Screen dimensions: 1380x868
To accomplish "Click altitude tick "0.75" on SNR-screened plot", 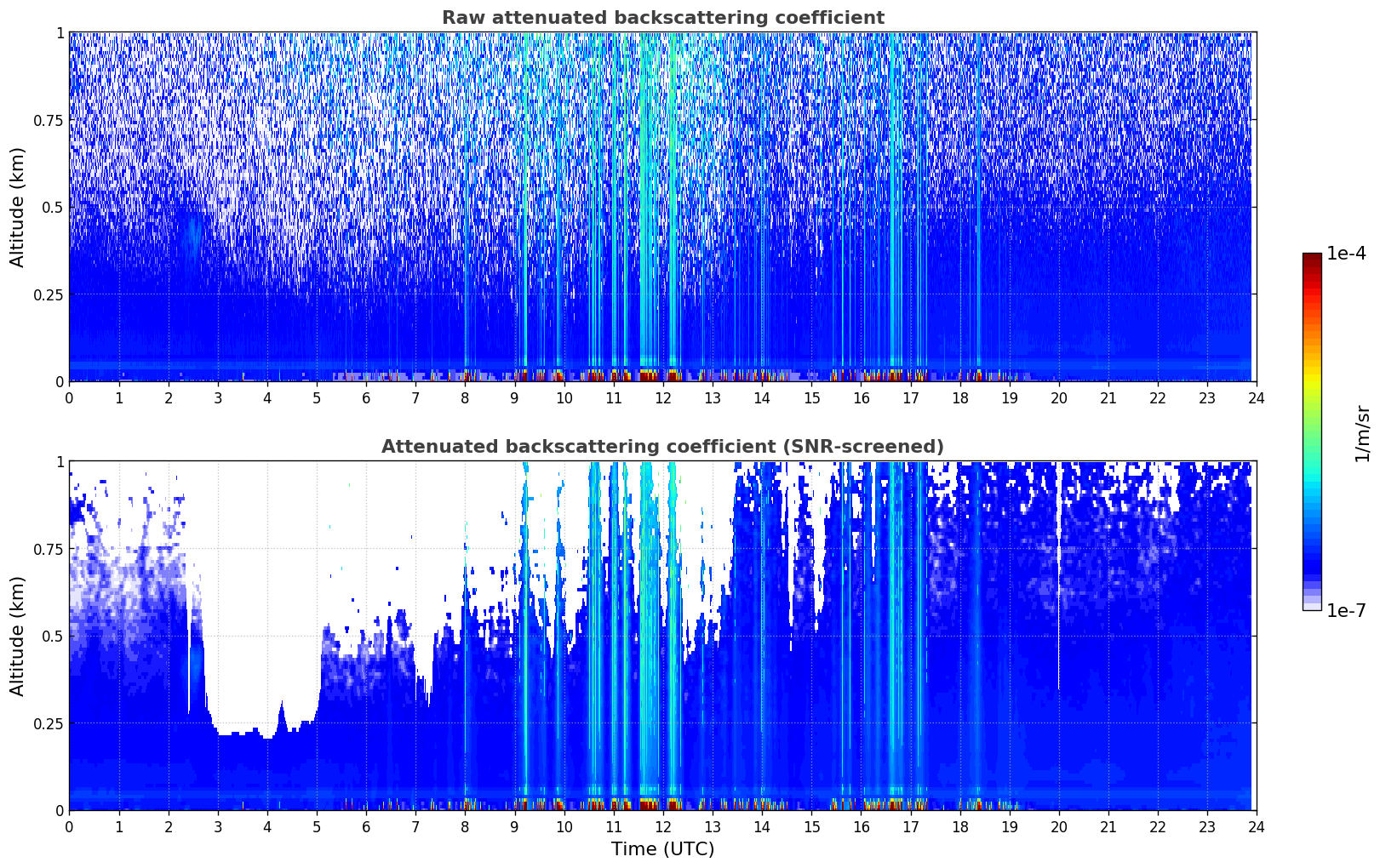I will click(x=49, y=549).
